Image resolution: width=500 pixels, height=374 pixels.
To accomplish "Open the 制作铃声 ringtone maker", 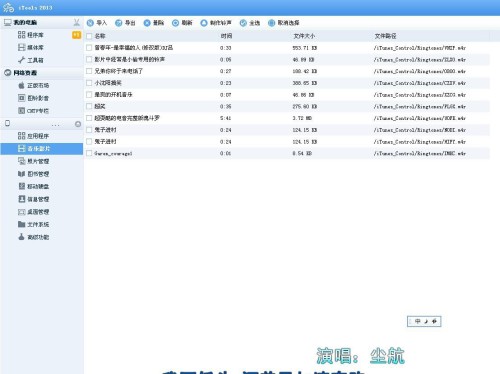I will click(x=216, y=23).
